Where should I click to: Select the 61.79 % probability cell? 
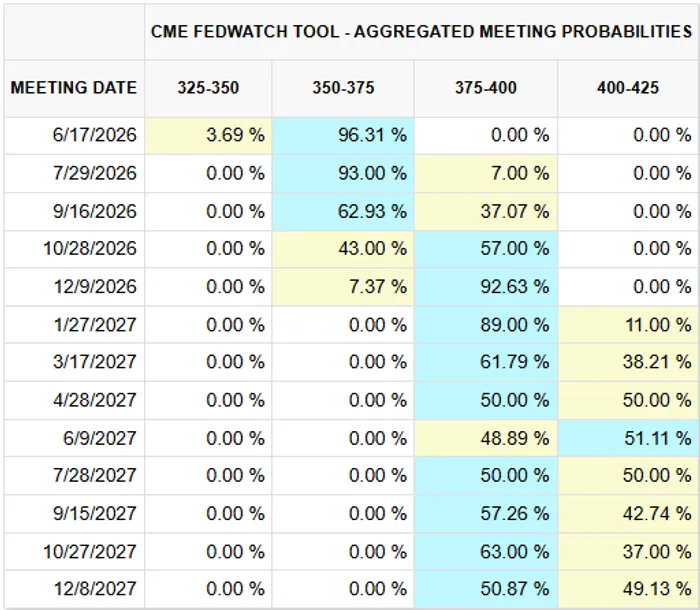pos(486,362)
